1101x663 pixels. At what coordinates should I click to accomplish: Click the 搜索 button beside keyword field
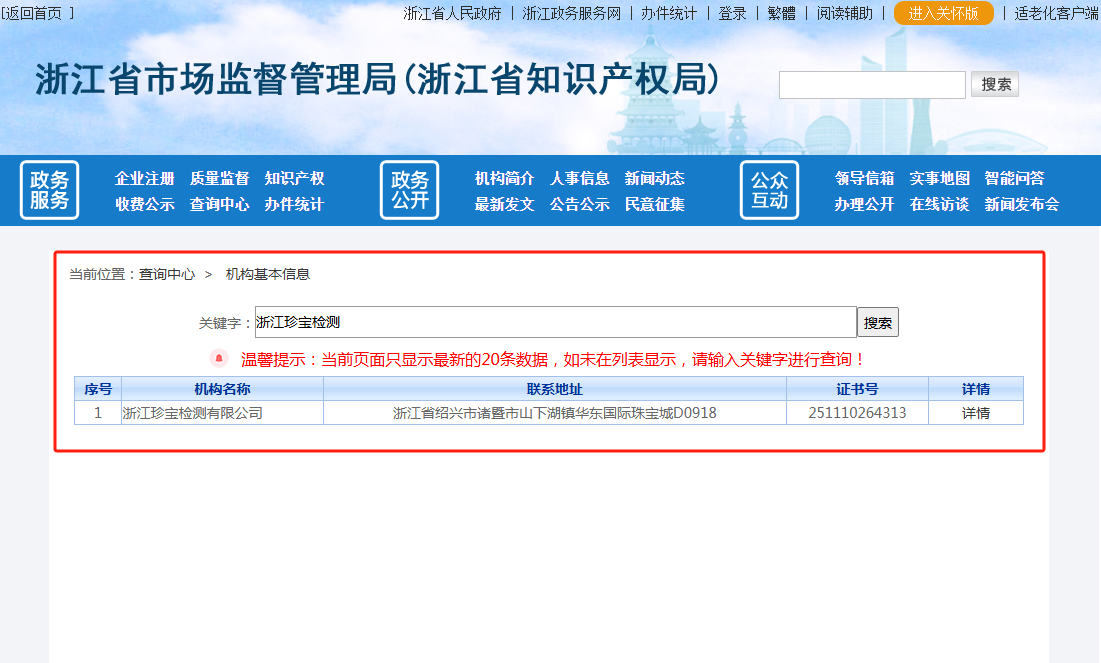point(878,322)
